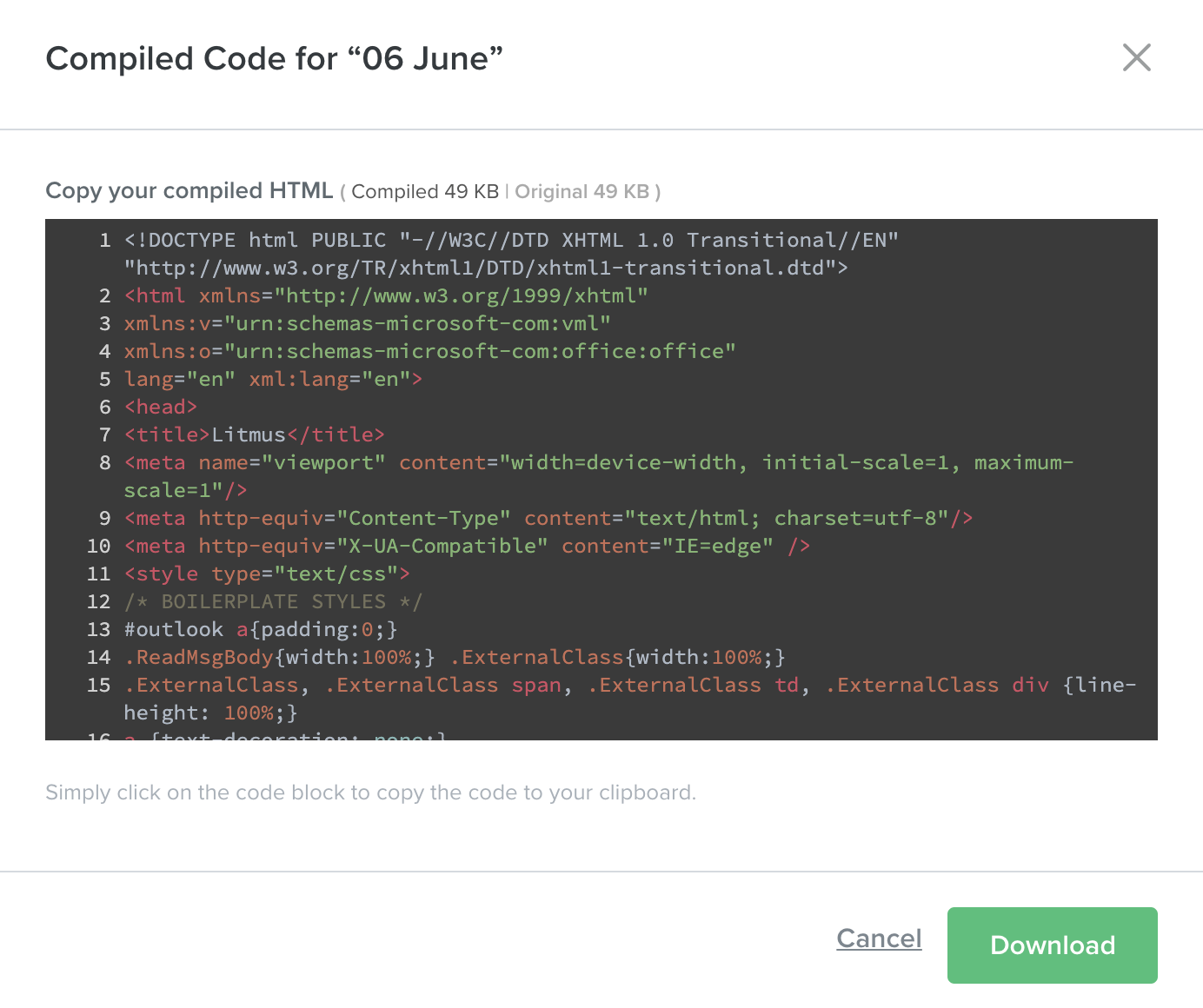
Task: Click the "Simply click on the code block" hint
Action: pos(370,792)
